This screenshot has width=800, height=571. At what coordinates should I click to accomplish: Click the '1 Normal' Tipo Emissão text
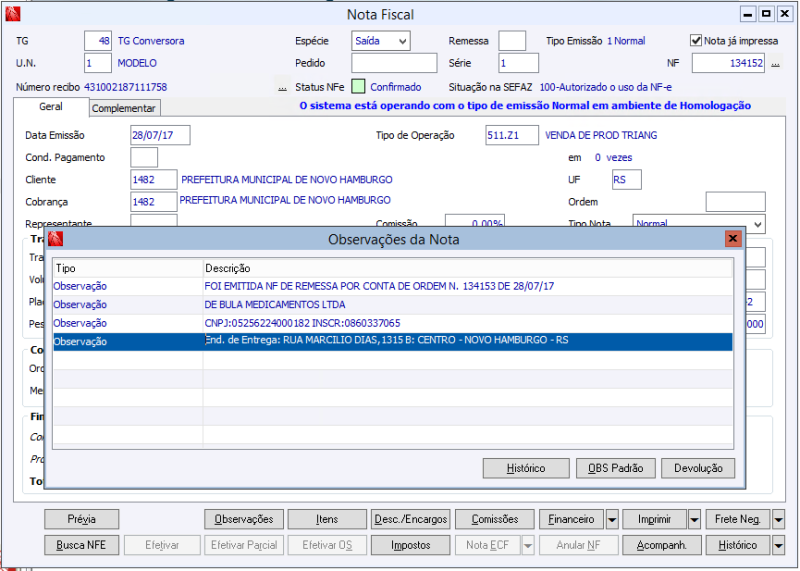(626, 41)
